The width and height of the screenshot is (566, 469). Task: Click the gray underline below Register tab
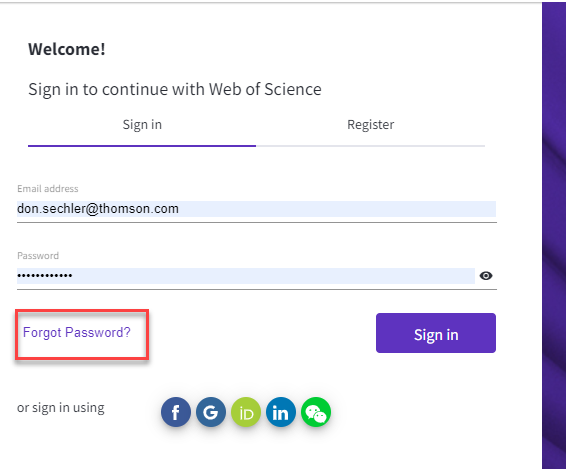(370, 146)
